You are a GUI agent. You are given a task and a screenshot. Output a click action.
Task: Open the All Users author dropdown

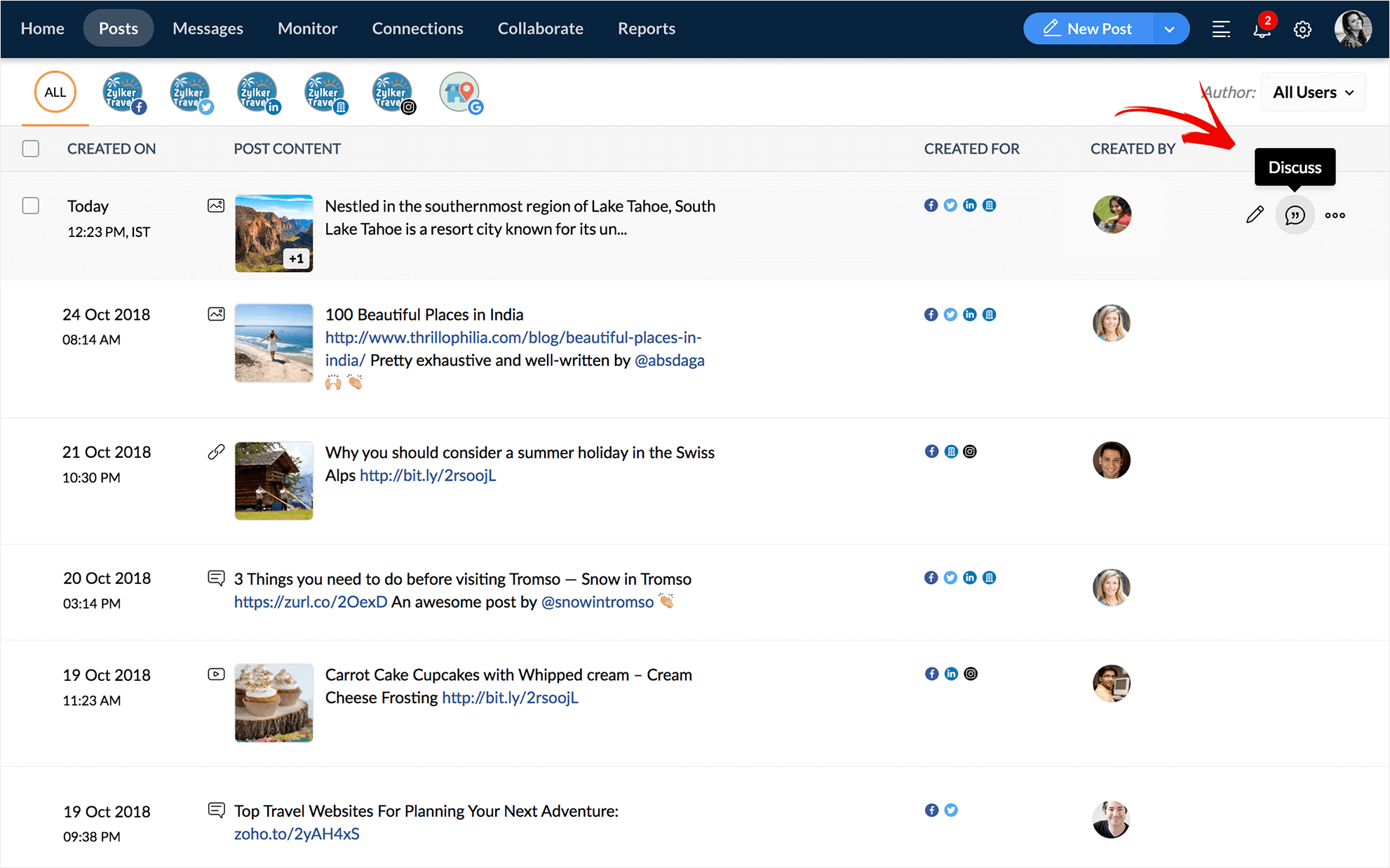pos(1313,93)
